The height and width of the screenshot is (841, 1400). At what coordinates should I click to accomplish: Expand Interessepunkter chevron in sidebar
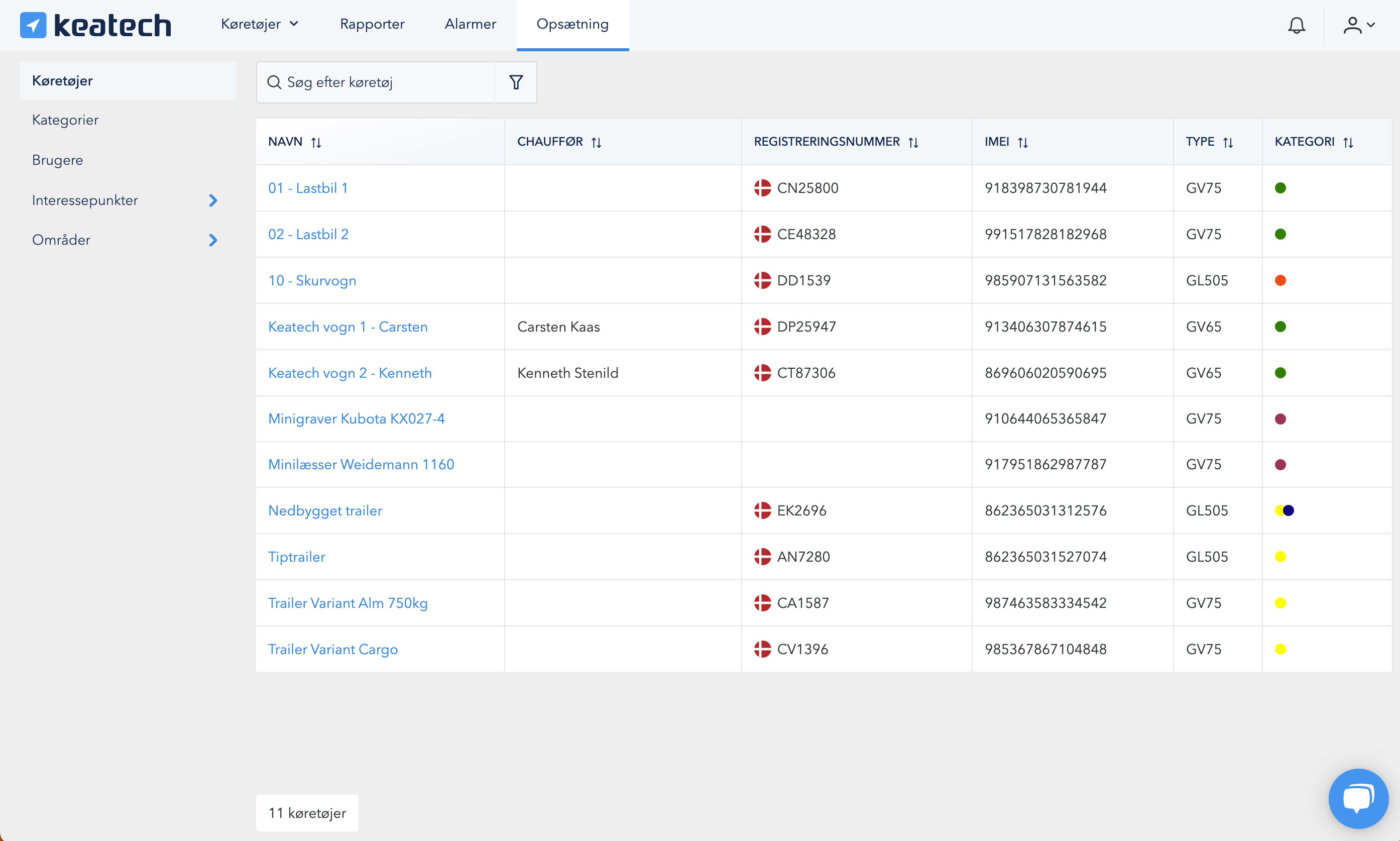pyautogui.click(x=213, y=200)
